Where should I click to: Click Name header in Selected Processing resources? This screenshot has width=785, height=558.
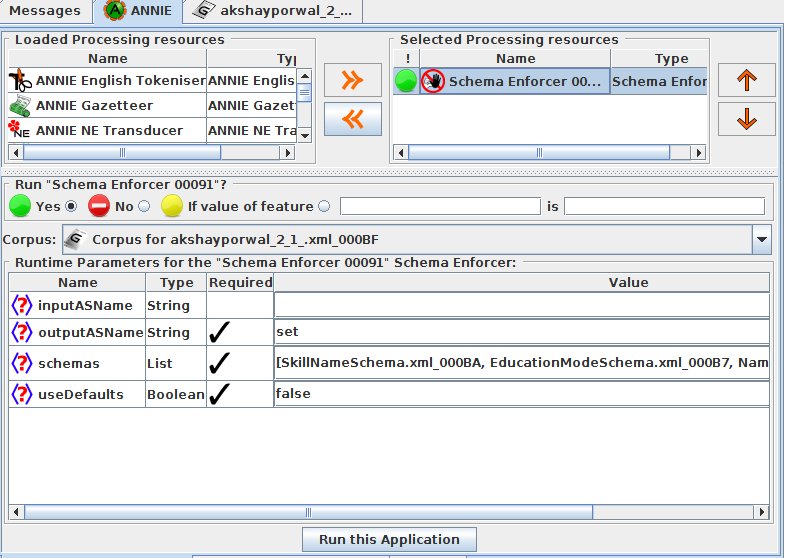pyautogui.click(x=515, y=59)
